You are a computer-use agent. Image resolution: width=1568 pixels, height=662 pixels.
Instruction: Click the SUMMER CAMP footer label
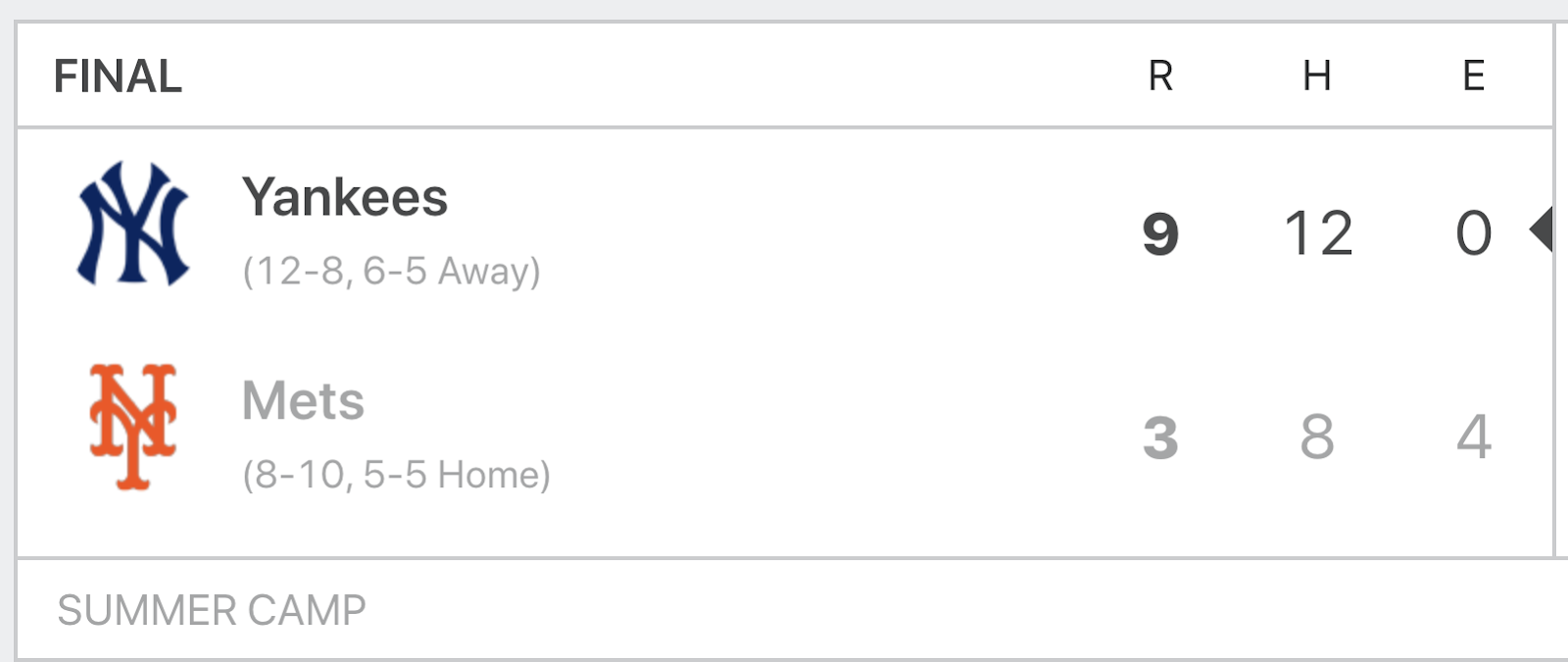[x=212, y=610]
